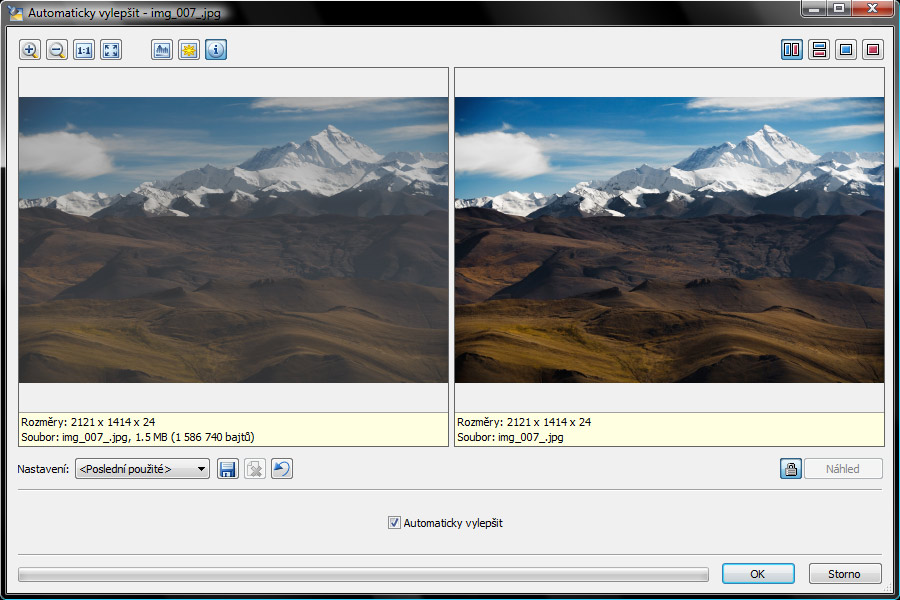Image resolution: width=900 pixels, height=600 pixels.
Task: Close the Automaticky vylepšit dialog window
Action: 872,8
